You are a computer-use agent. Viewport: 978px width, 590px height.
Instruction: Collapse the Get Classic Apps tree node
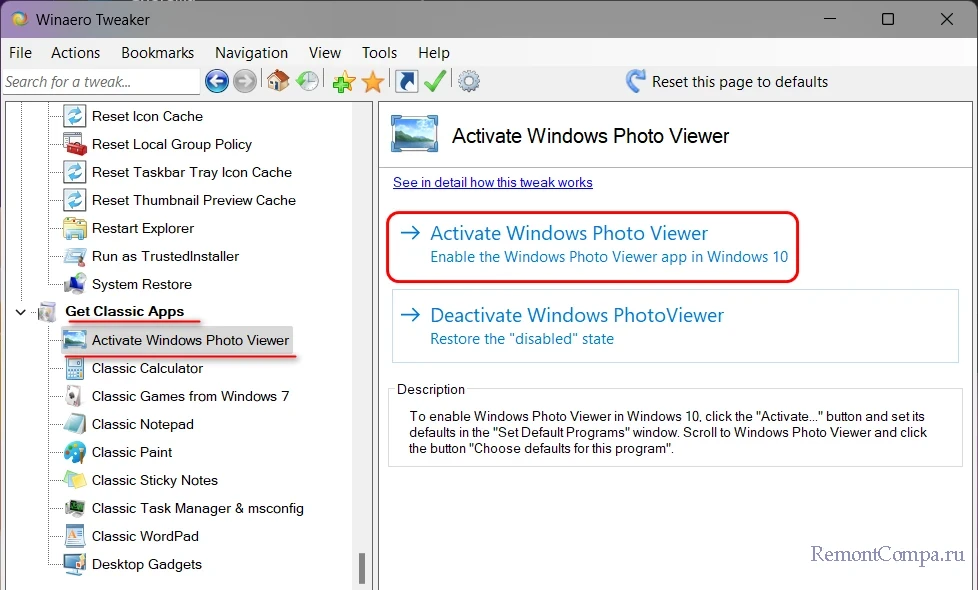[21, 311]
